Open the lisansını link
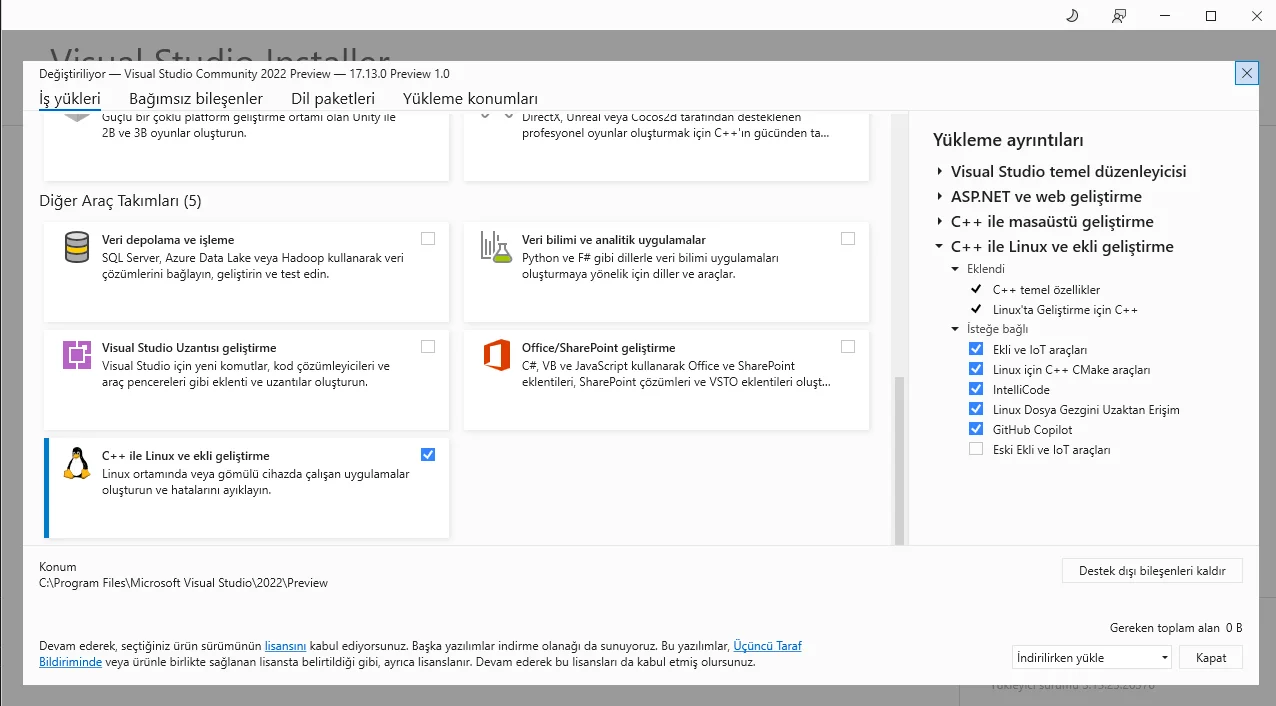The width and height of the screenshot is (1276, 706). 285,646
